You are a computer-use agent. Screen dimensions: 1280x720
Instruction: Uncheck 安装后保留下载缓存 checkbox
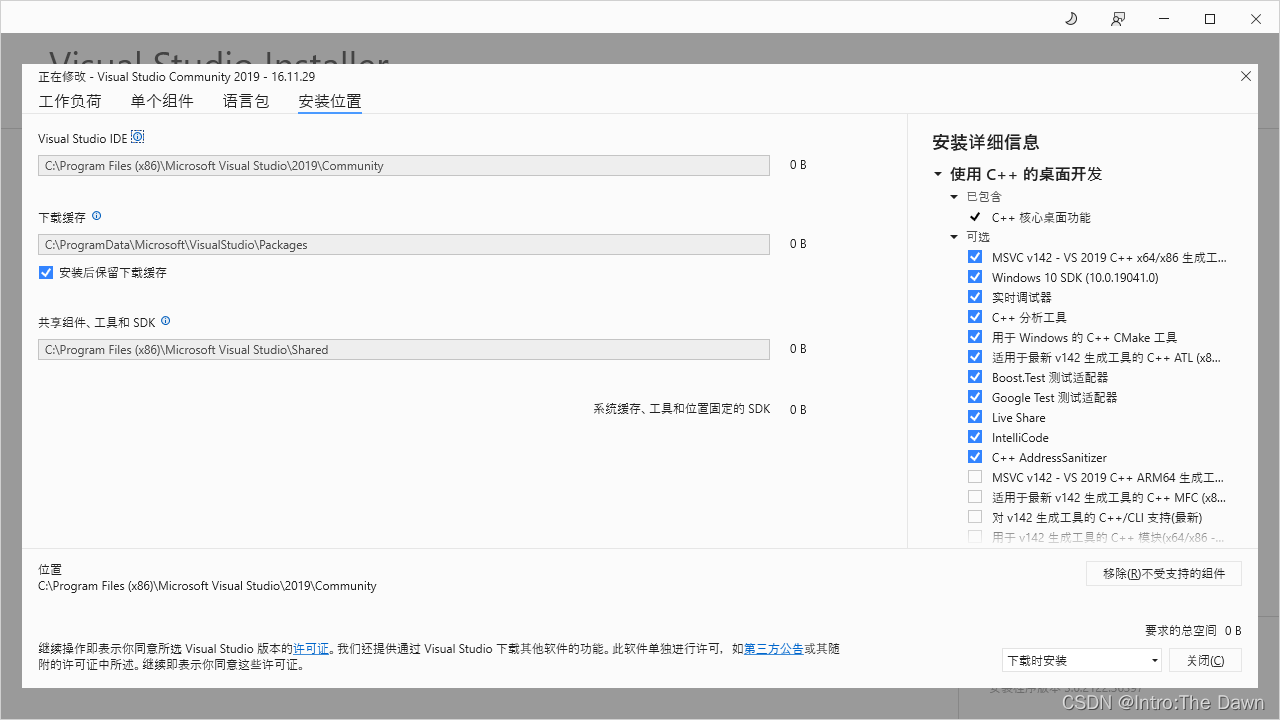click(x=46, y=272)
